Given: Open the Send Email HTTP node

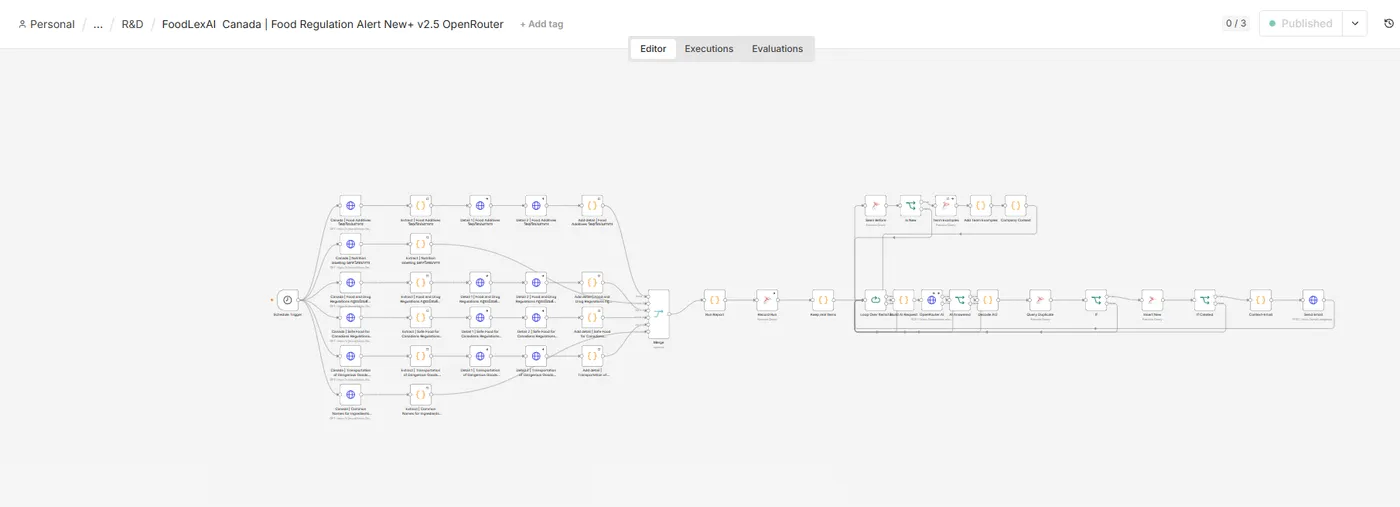Looking at the screenshot, I should point(1313,299).
